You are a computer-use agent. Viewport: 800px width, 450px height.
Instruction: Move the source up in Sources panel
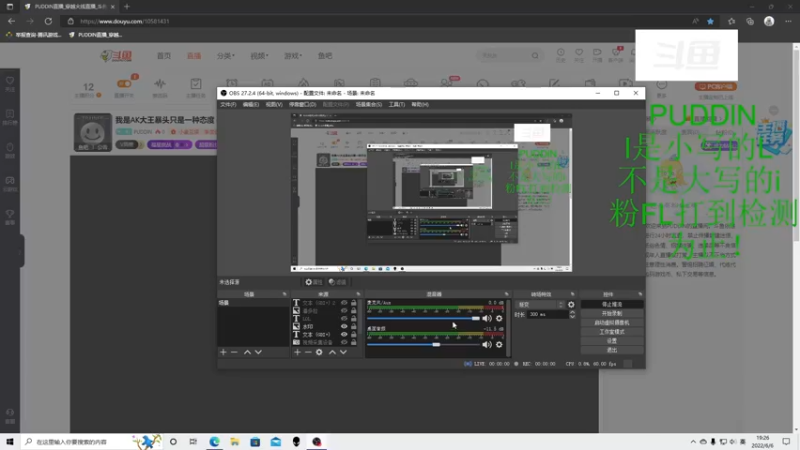332,352
